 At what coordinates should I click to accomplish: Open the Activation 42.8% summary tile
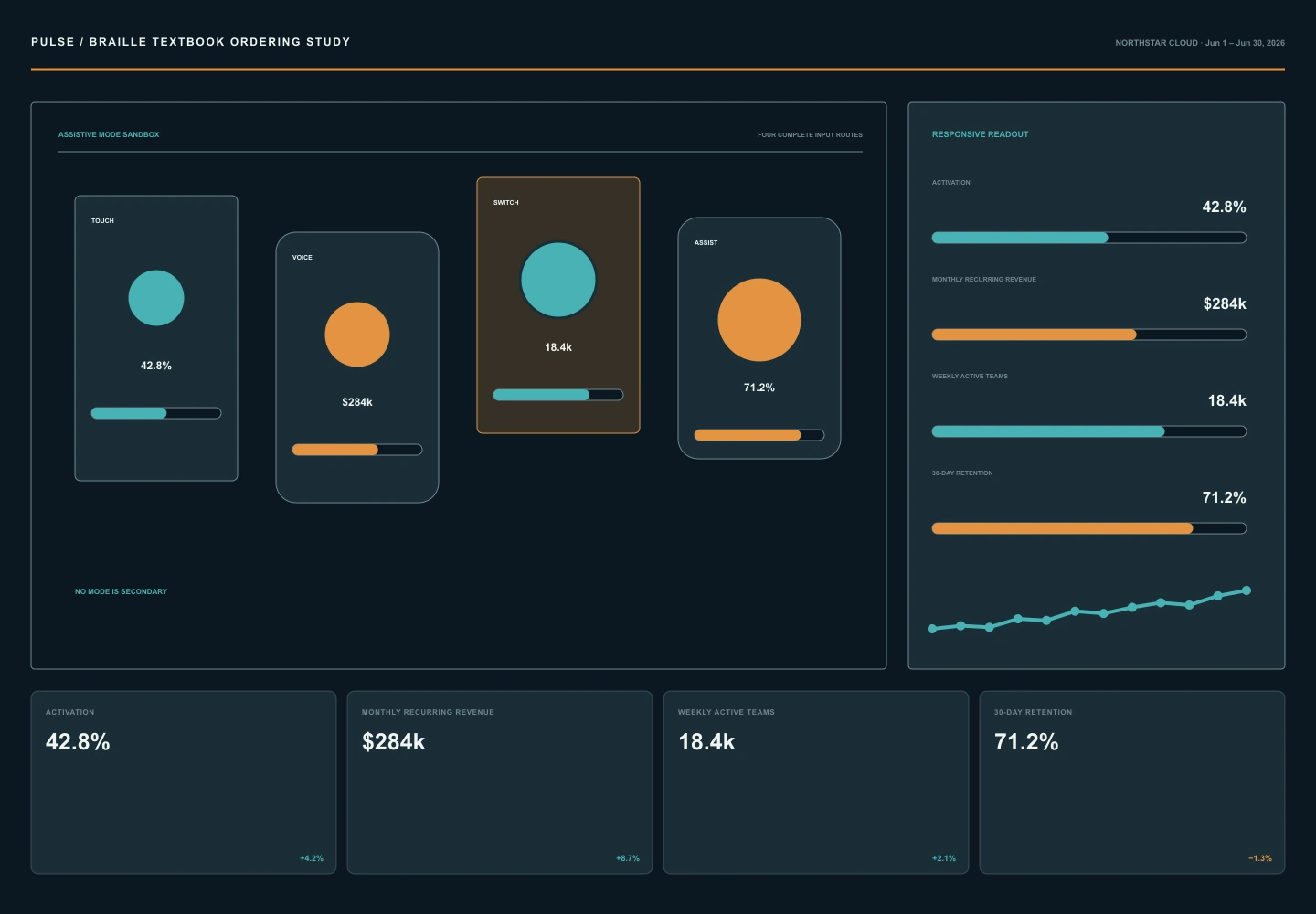[184, 782]
